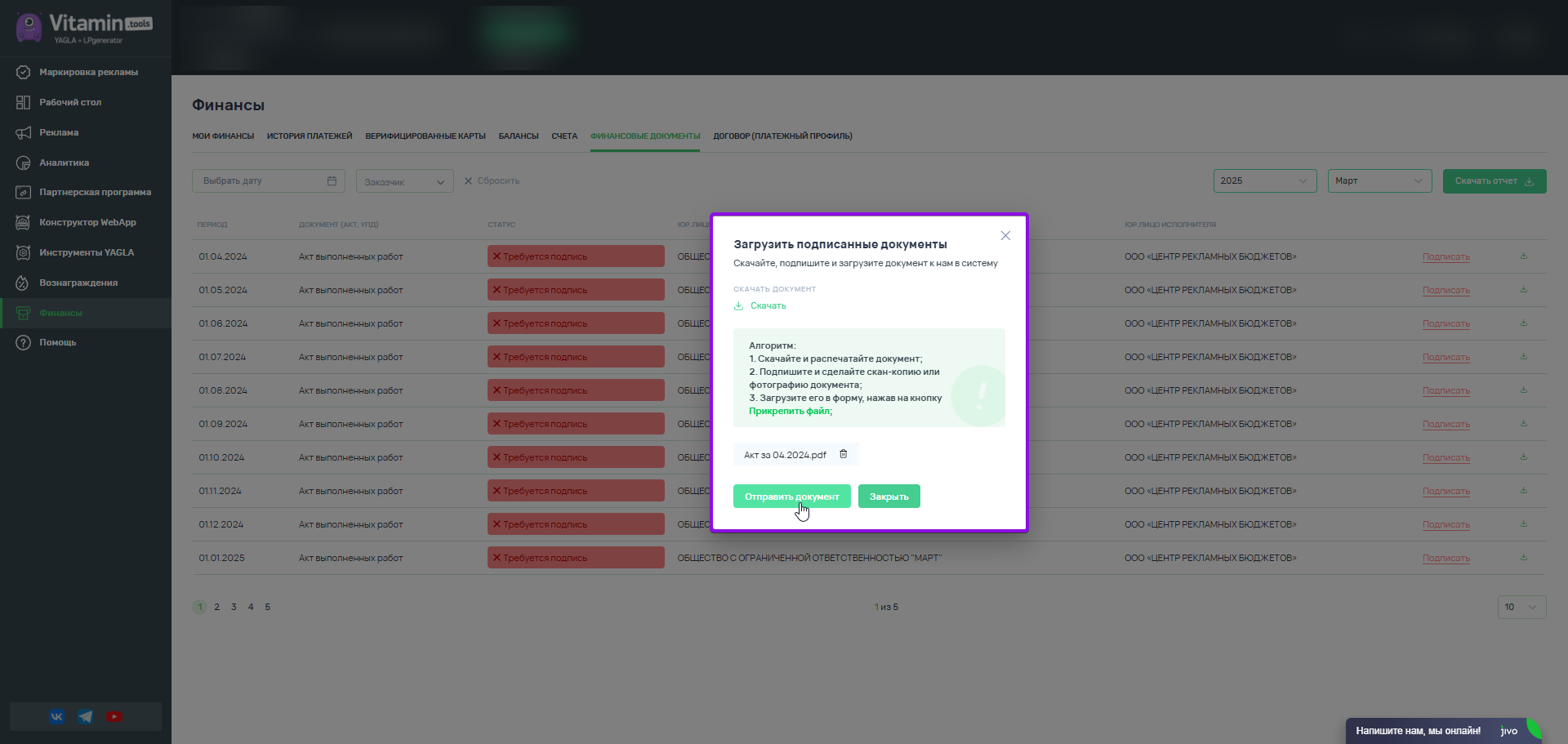
Task: Open the Telegram channel icon
Action: (86, 717)
